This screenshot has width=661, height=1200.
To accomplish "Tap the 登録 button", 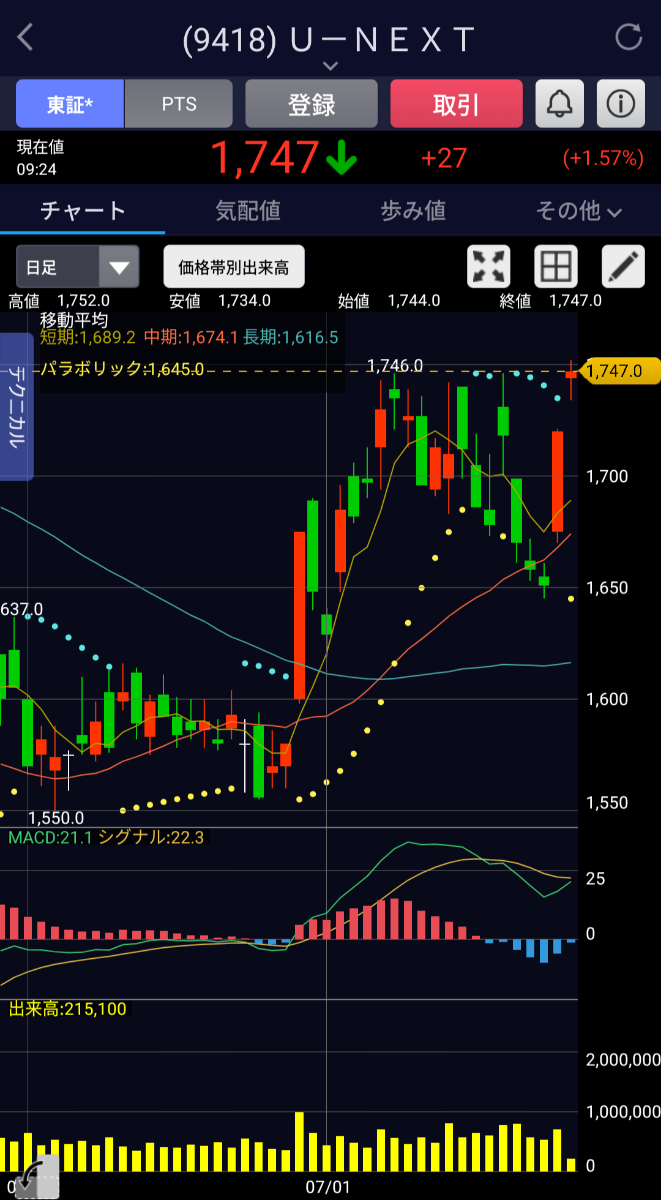I will click(x=311, y=104).
